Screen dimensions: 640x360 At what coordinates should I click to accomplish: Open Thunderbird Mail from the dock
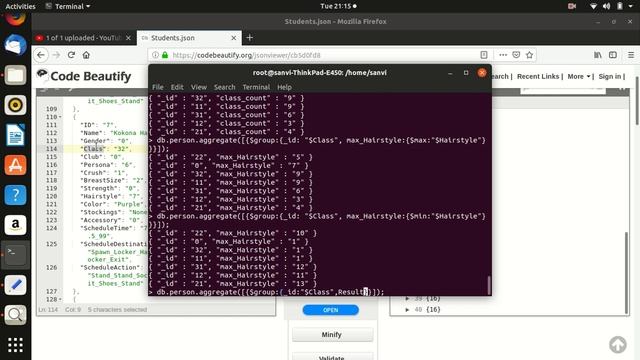15,45
